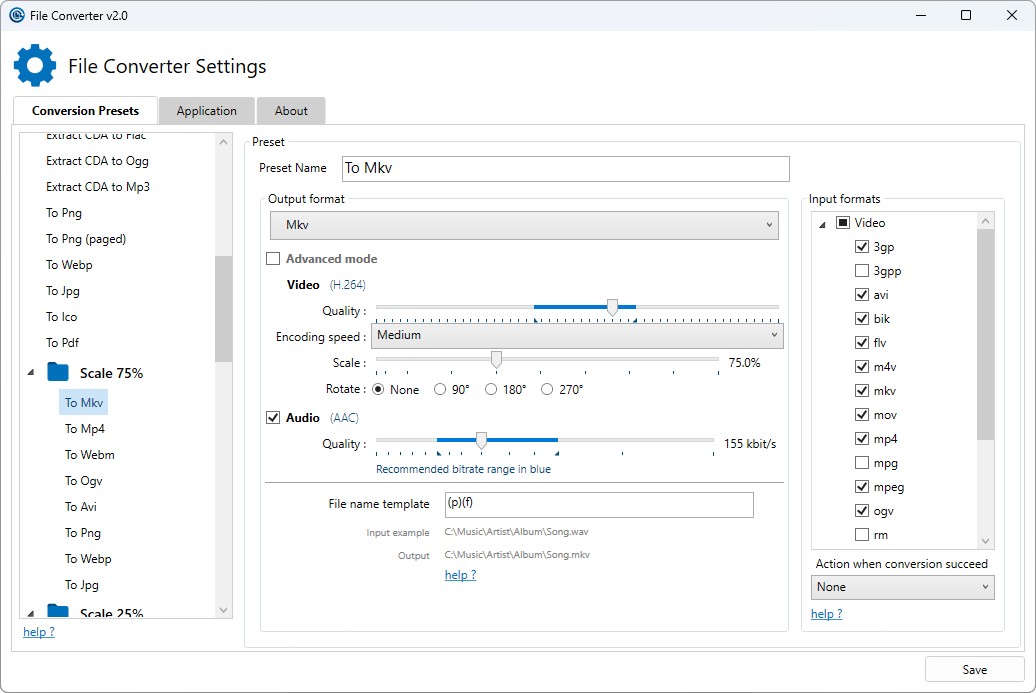Click the Scale 25% folder icon
1036x693 pixels.
pyautogui.click(x=58, y=612)
